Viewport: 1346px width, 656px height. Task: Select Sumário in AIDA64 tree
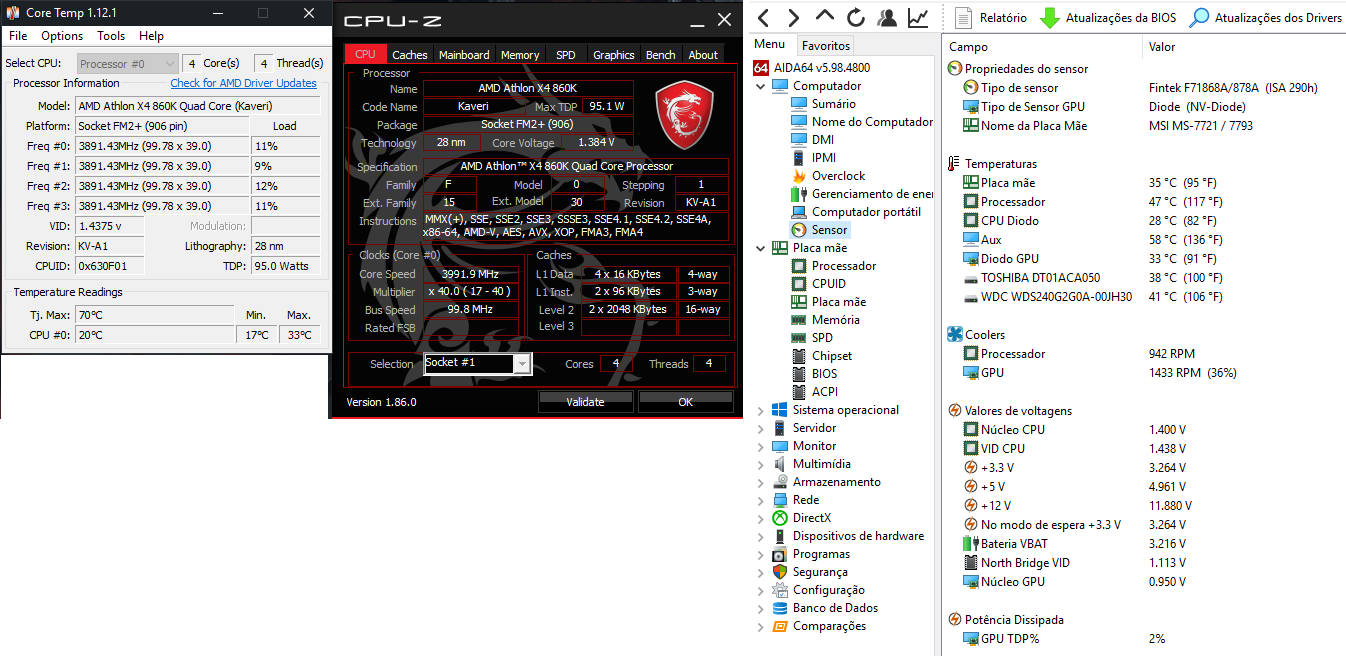pos(824,104)
